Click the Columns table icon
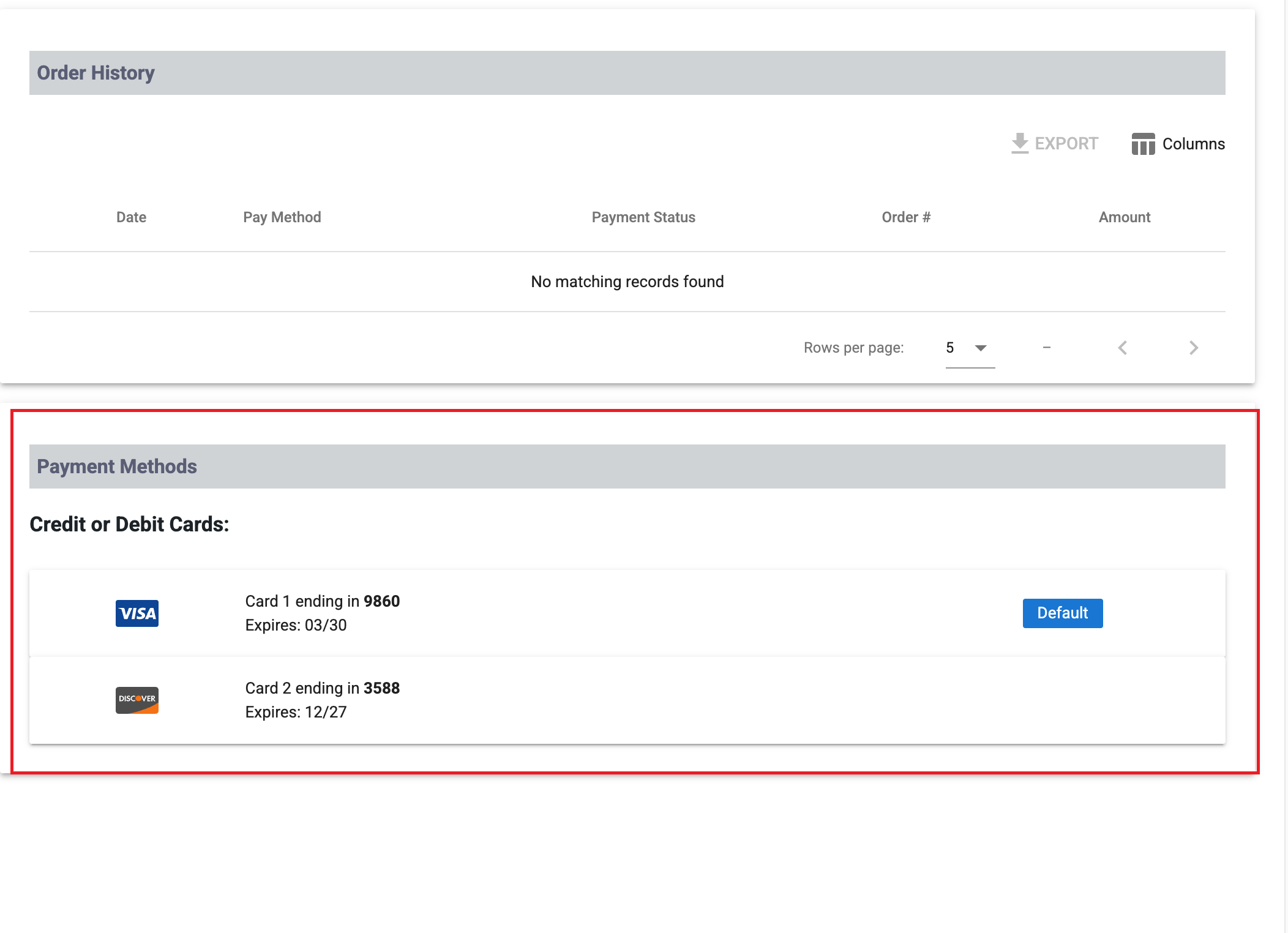This screenshot has height=933, width=1288. click(x=1142, y=144)
